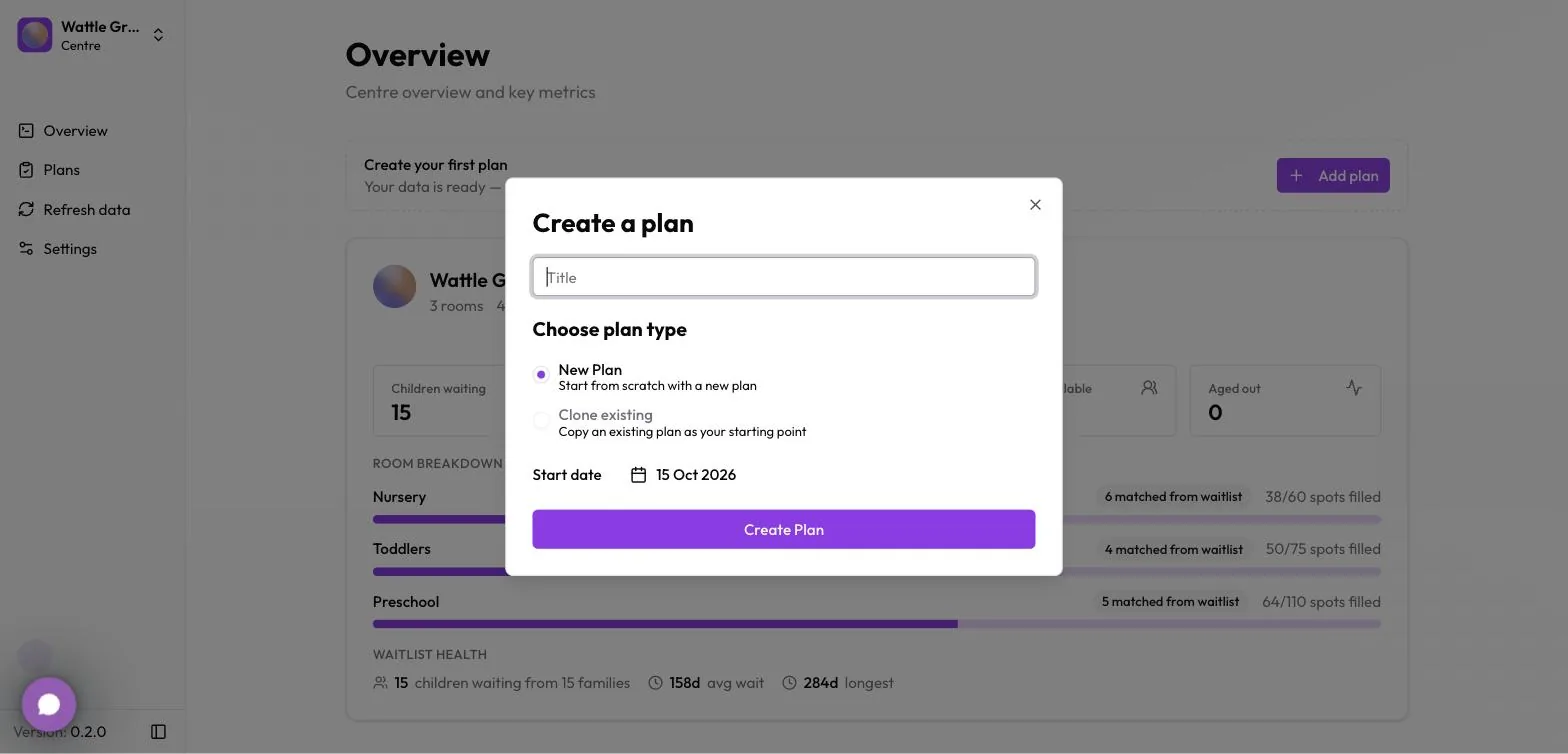Select the New Plan radio option
The image size is (1568, 754).
pos(541,375)
